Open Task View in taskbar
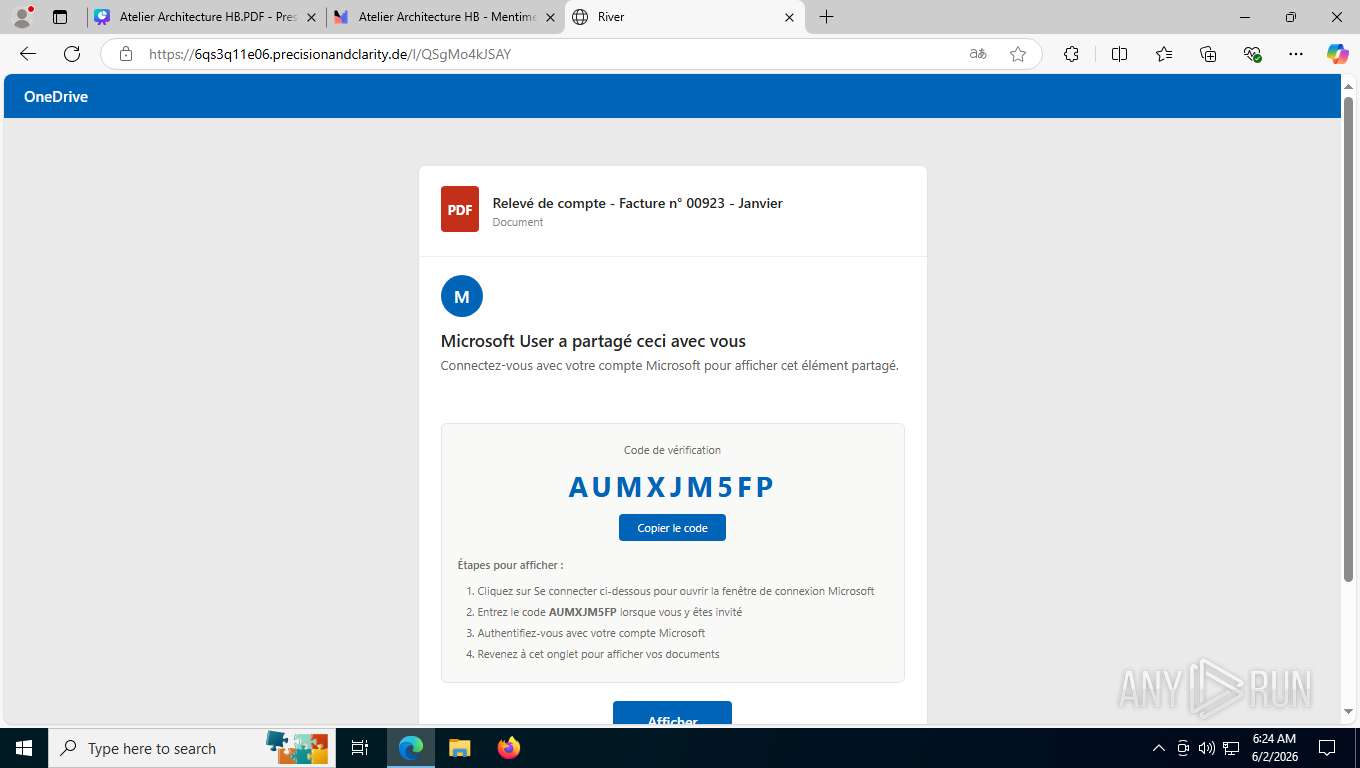The width and height of the screenshot is (1360, 768). pyautogui.click(x=360, y=748)
